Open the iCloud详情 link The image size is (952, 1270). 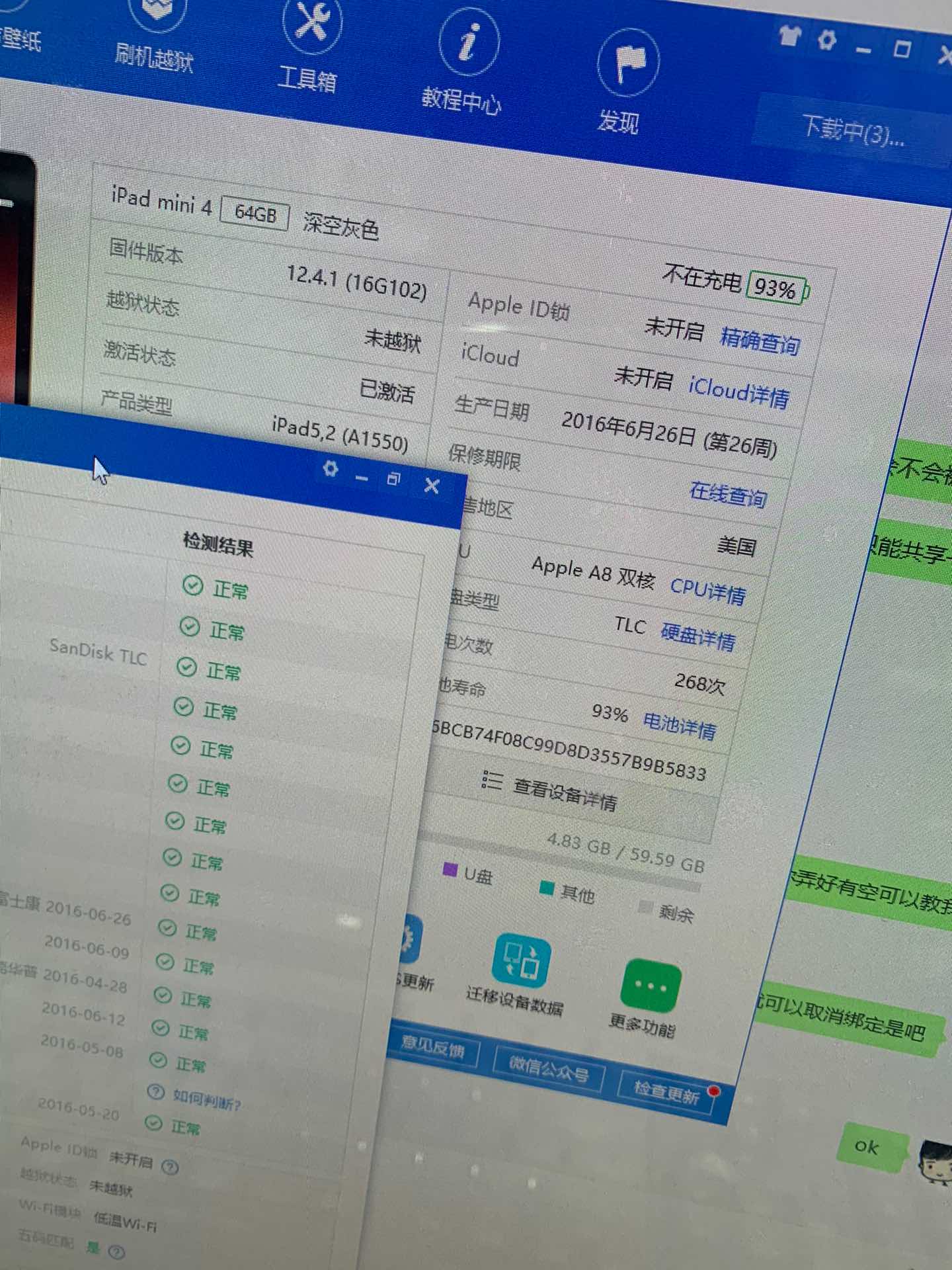[x=739, y=393]
